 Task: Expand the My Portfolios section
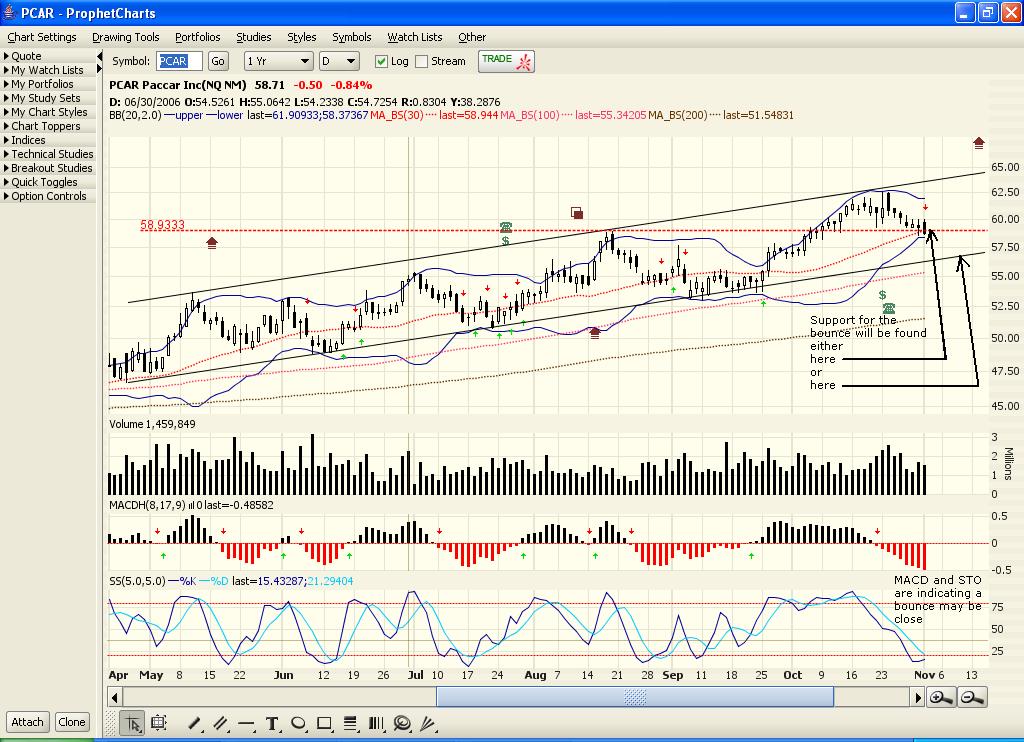48,84
